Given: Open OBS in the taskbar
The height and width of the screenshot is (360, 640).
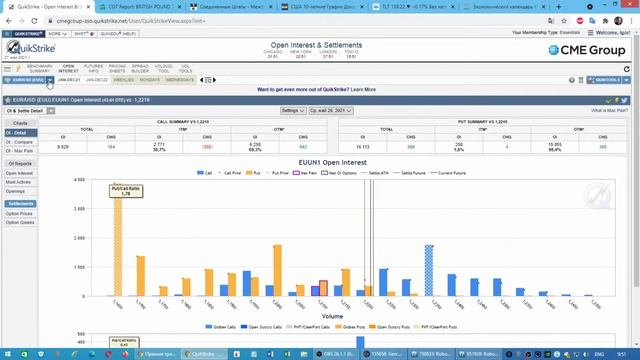Looking at the screenshot, I should click(x=336, y=354).
